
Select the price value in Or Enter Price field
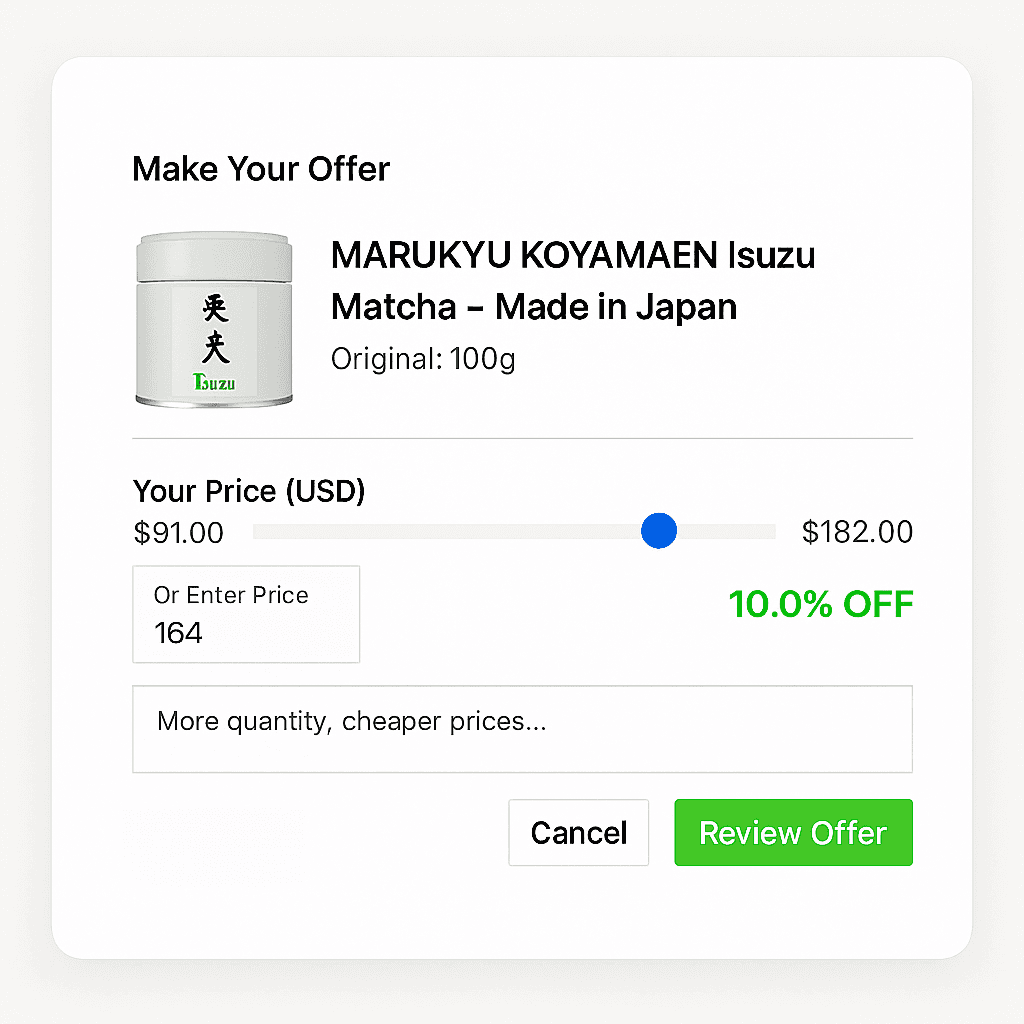coord(180,632)
